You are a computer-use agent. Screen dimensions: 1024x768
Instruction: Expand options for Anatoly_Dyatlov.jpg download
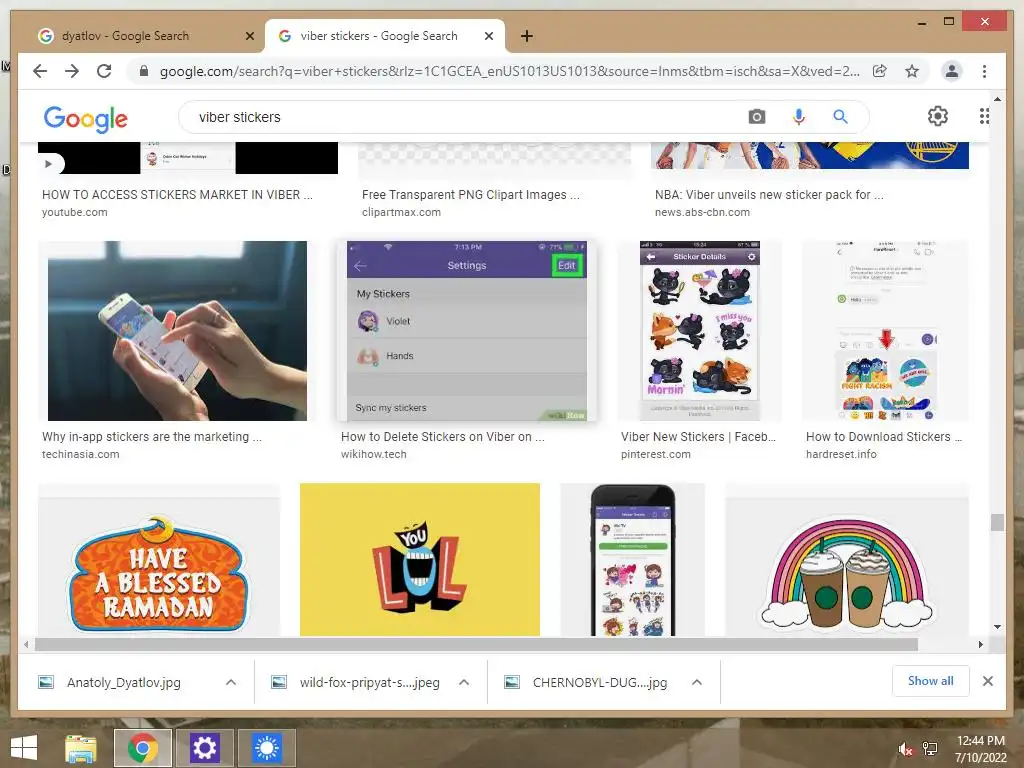(x=231, y=682)
